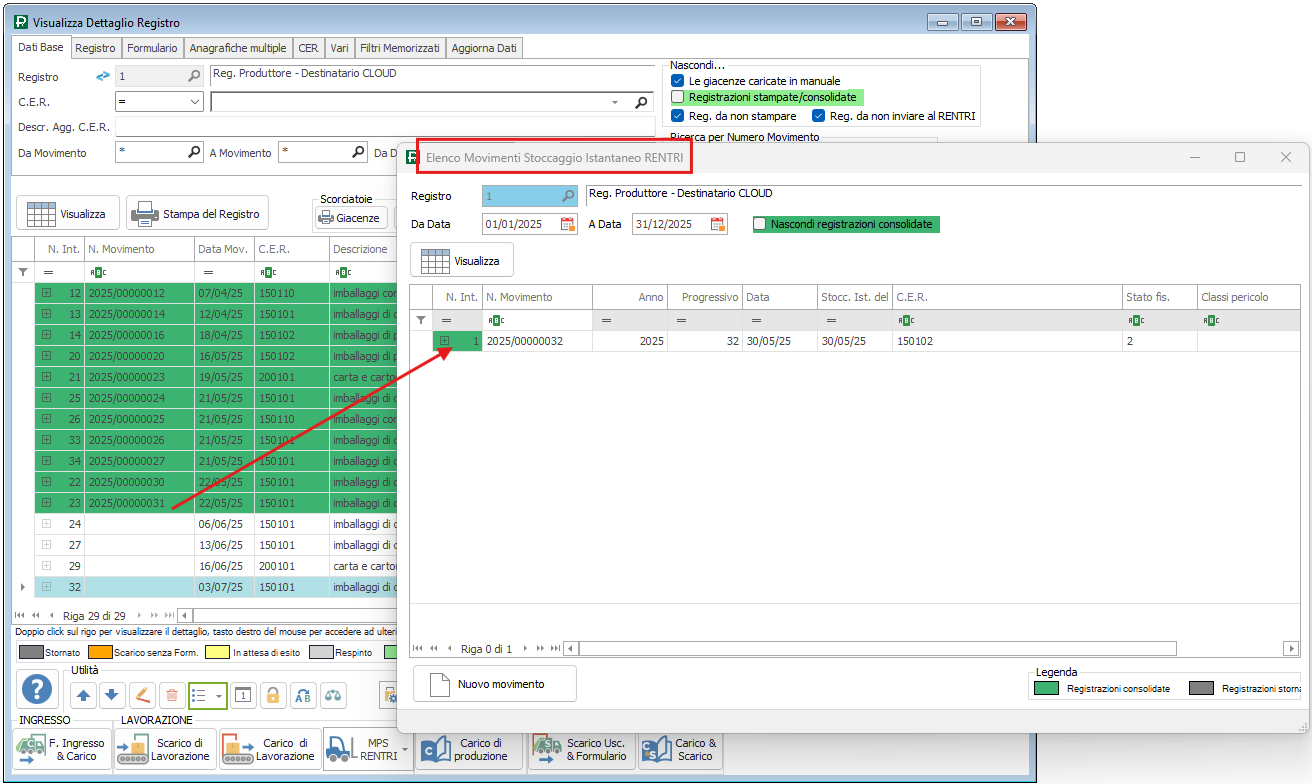Click the balance scales icon in Utilità
Image resolution: width=1312 pixels, height=784 pixels.
coord(334,695)
